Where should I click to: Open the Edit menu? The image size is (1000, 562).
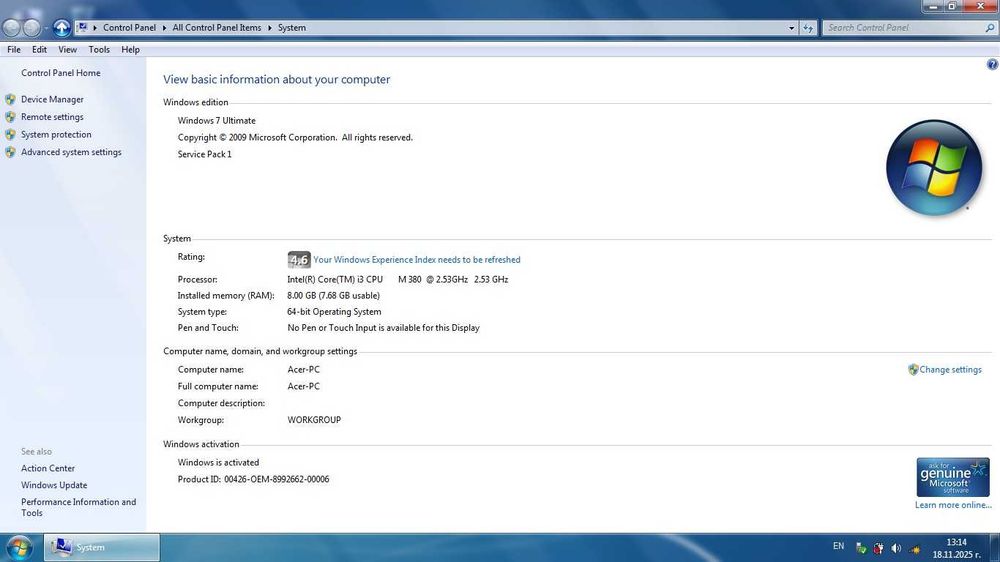coord(40,50)
